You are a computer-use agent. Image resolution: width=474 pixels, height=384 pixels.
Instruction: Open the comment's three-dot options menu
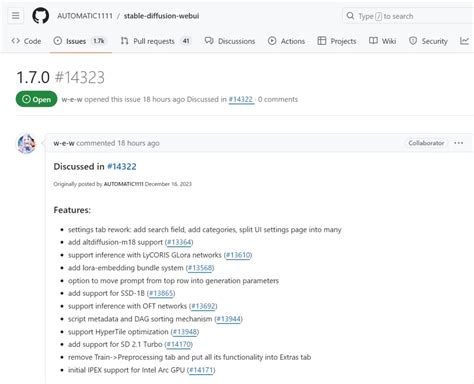coord(459,143)
